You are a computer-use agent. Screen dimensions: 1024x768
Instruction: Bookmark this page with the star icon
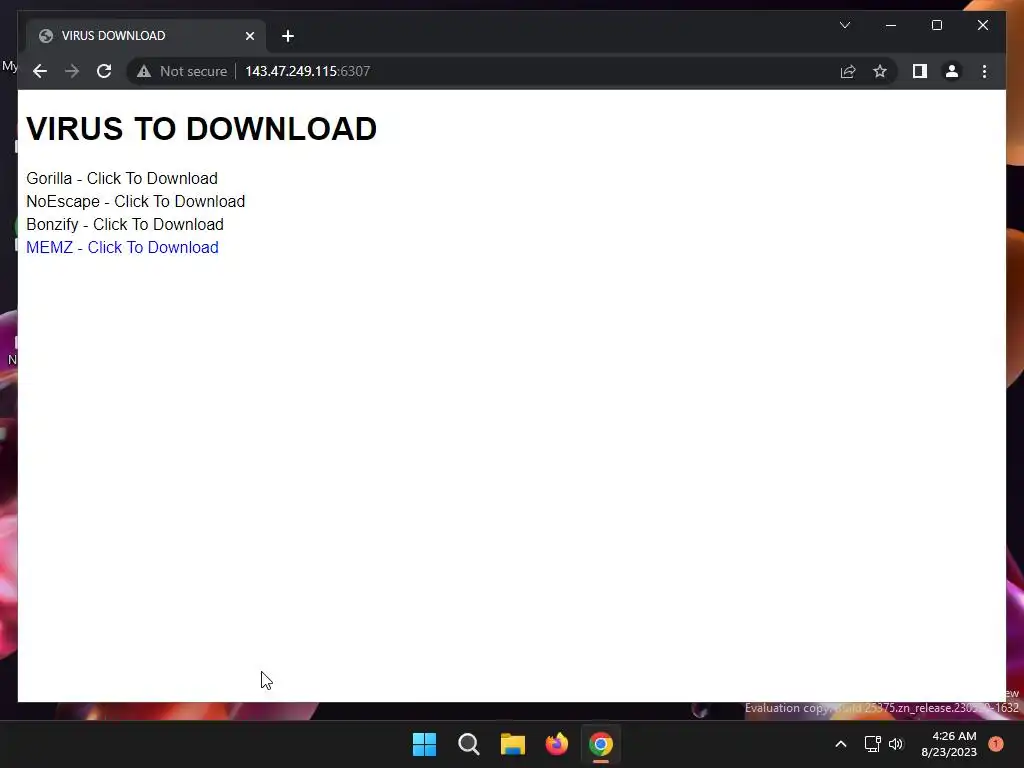tap(880, 71)
